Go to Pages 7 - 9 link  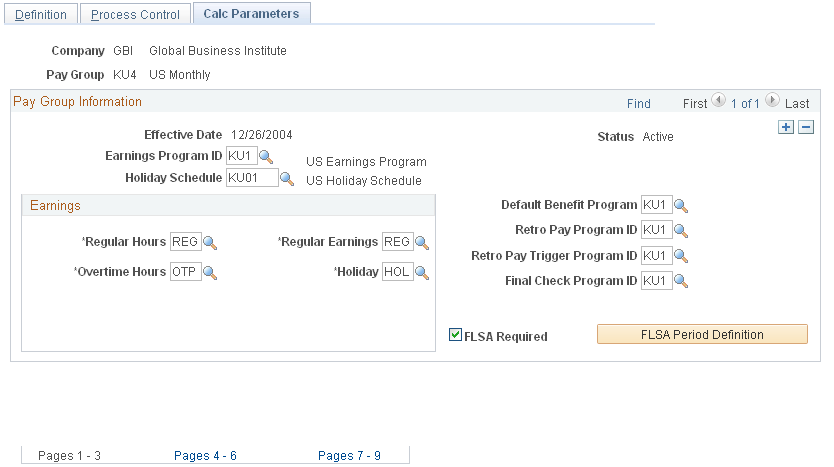(349, 456)
